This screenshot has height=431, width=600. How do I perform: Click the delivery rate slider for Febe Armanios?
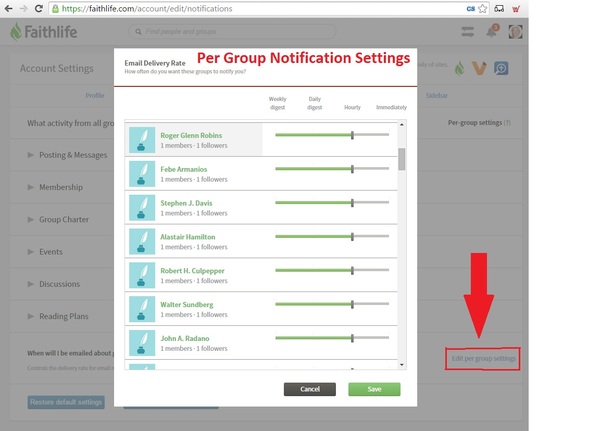[332, 168]
